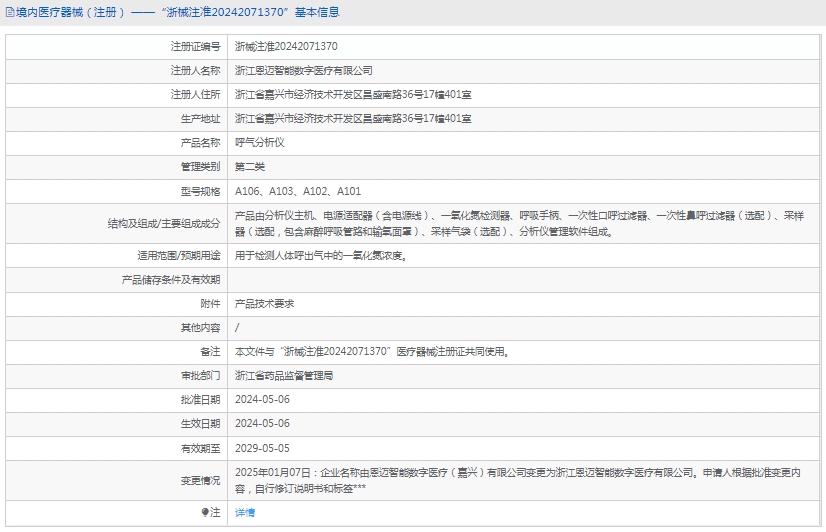Click the page title 境内医疗器械（注册）

tap(72, 13)
